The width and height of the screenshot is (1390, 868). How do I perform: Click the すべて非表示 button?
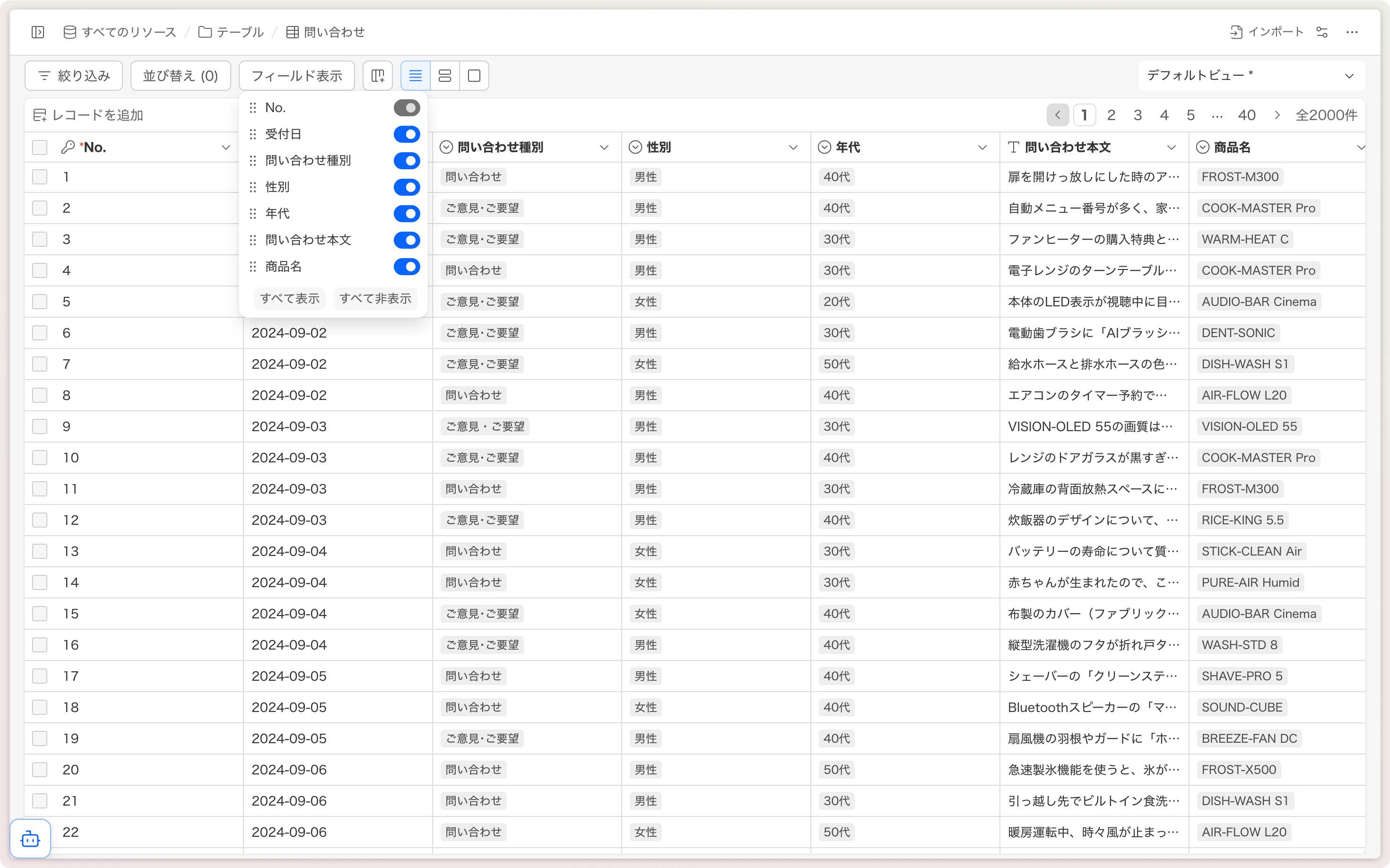tap(375, 298)
